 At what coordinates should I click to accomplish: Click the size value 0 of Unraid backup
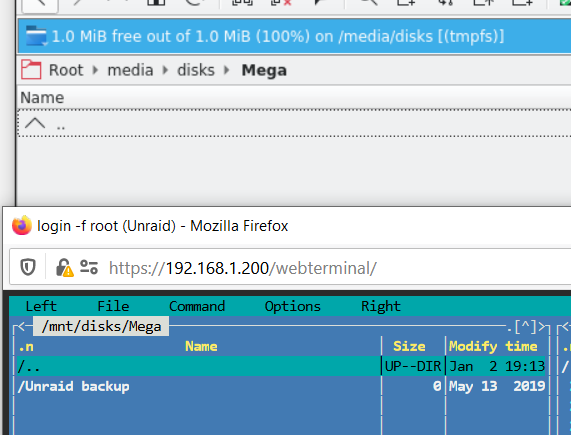coord(437,386)
